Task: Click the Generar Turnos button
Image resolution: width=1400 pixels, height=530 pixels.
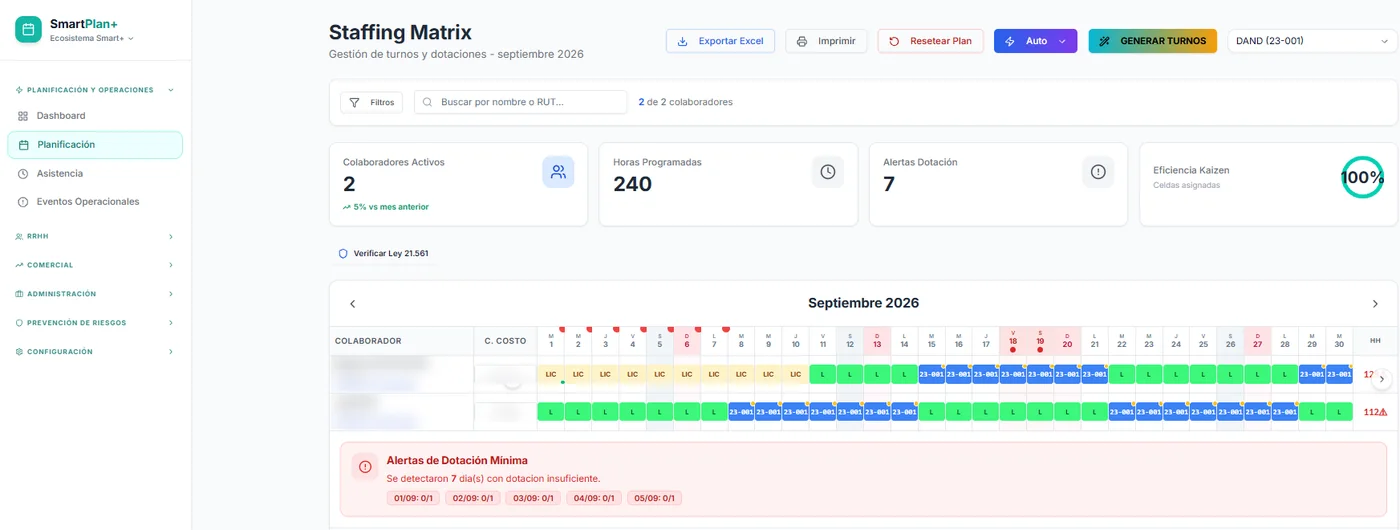Action: pyautogui.click(x=1153, y=41)
